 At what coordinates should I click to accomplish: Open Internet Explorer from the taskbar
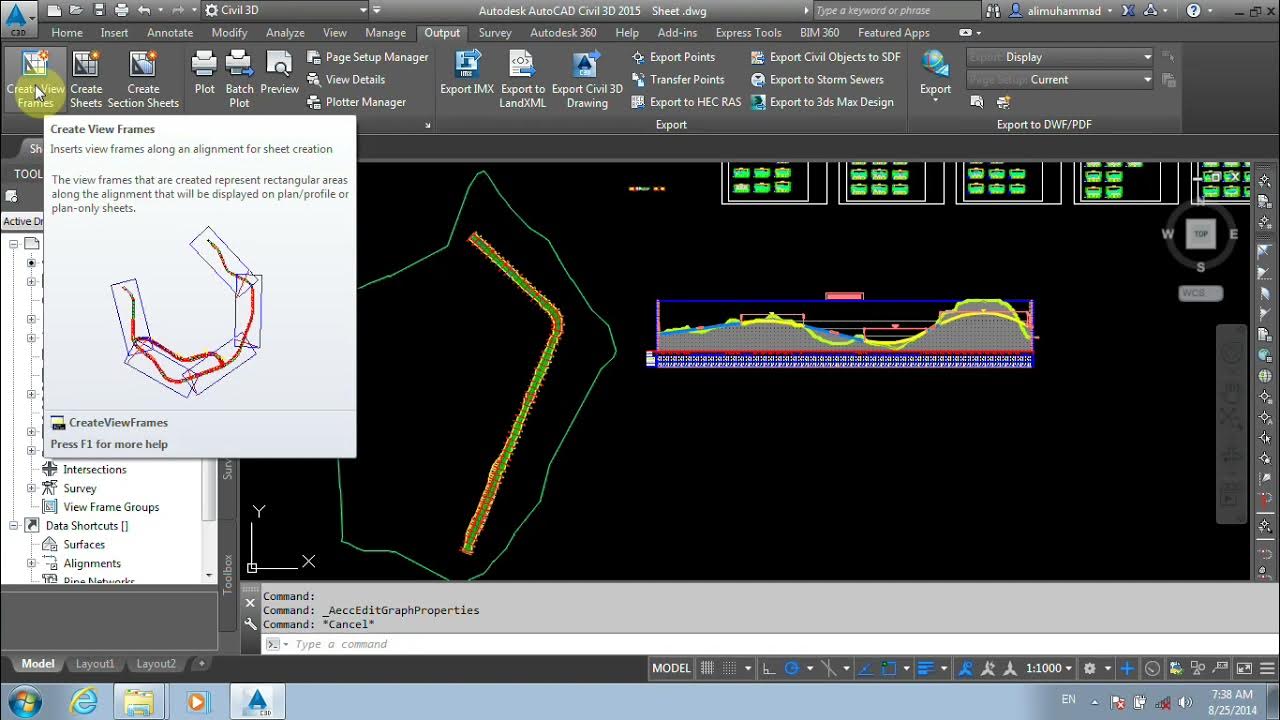click(85, 702)
